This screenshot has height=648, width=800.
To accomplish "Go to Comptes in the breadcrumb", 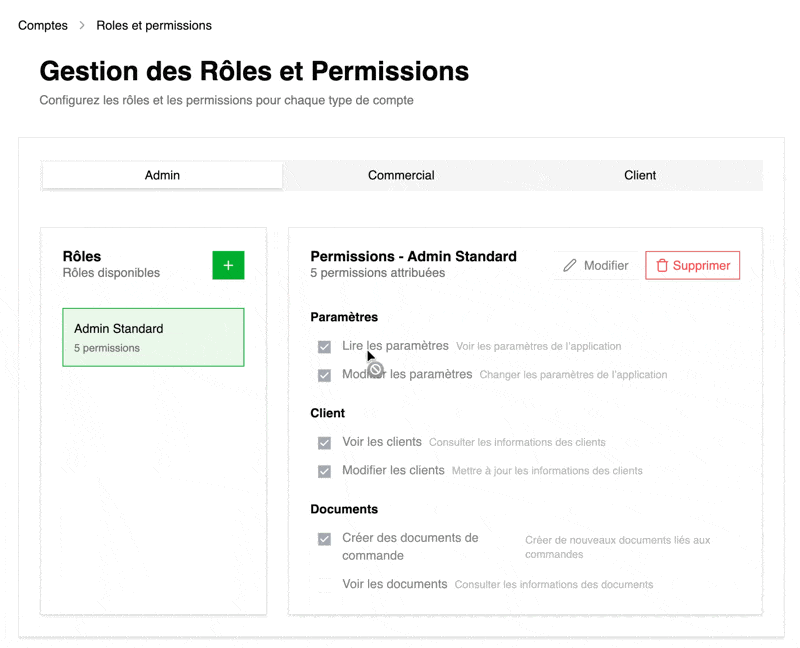I will point(43,25).
